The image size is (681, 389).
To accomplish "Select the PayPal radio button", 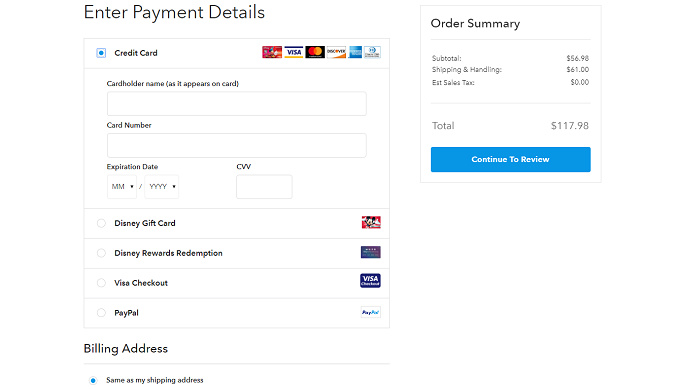I will tap(101, 313).
